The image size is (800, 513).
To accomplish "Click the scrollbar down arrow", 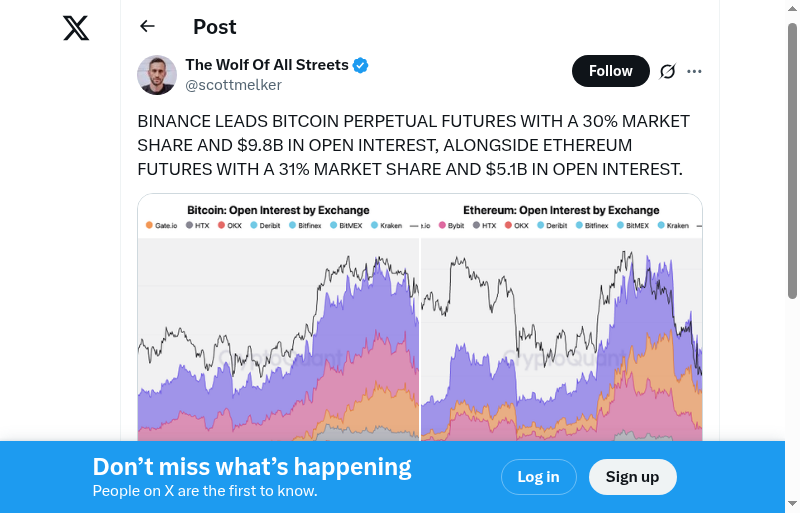I will pyautogui.click(x=792, y=505).
